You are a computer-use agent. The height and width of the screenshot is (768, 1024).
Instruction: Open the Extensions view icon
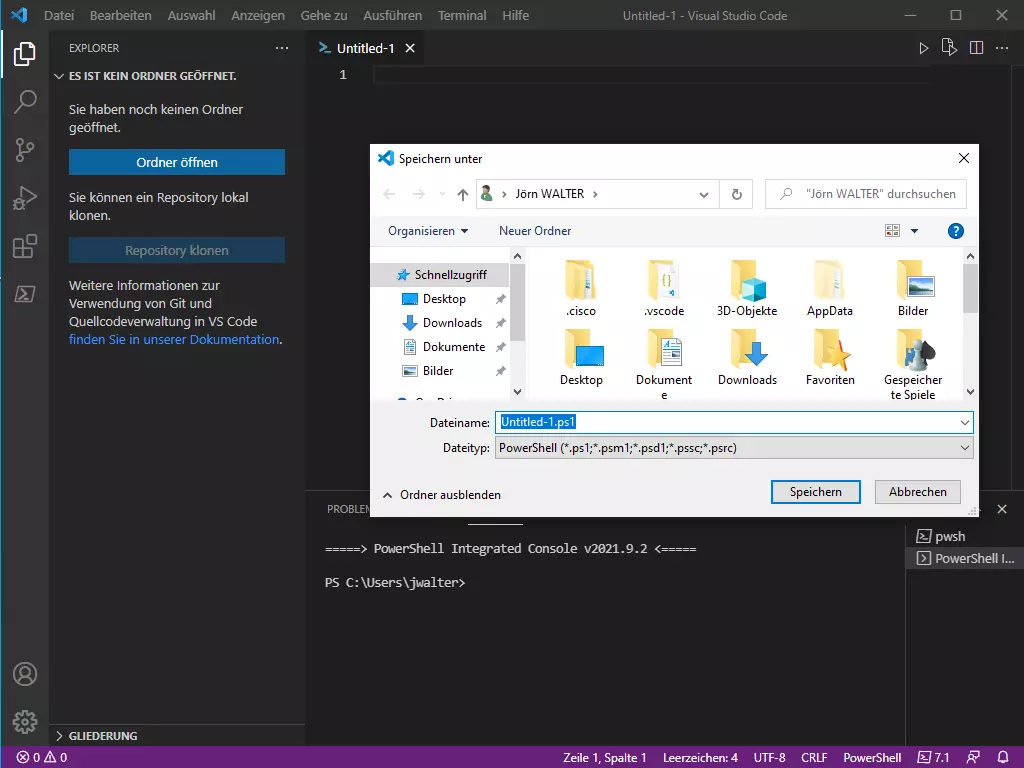pyautogui.click(x=25, y=246)
